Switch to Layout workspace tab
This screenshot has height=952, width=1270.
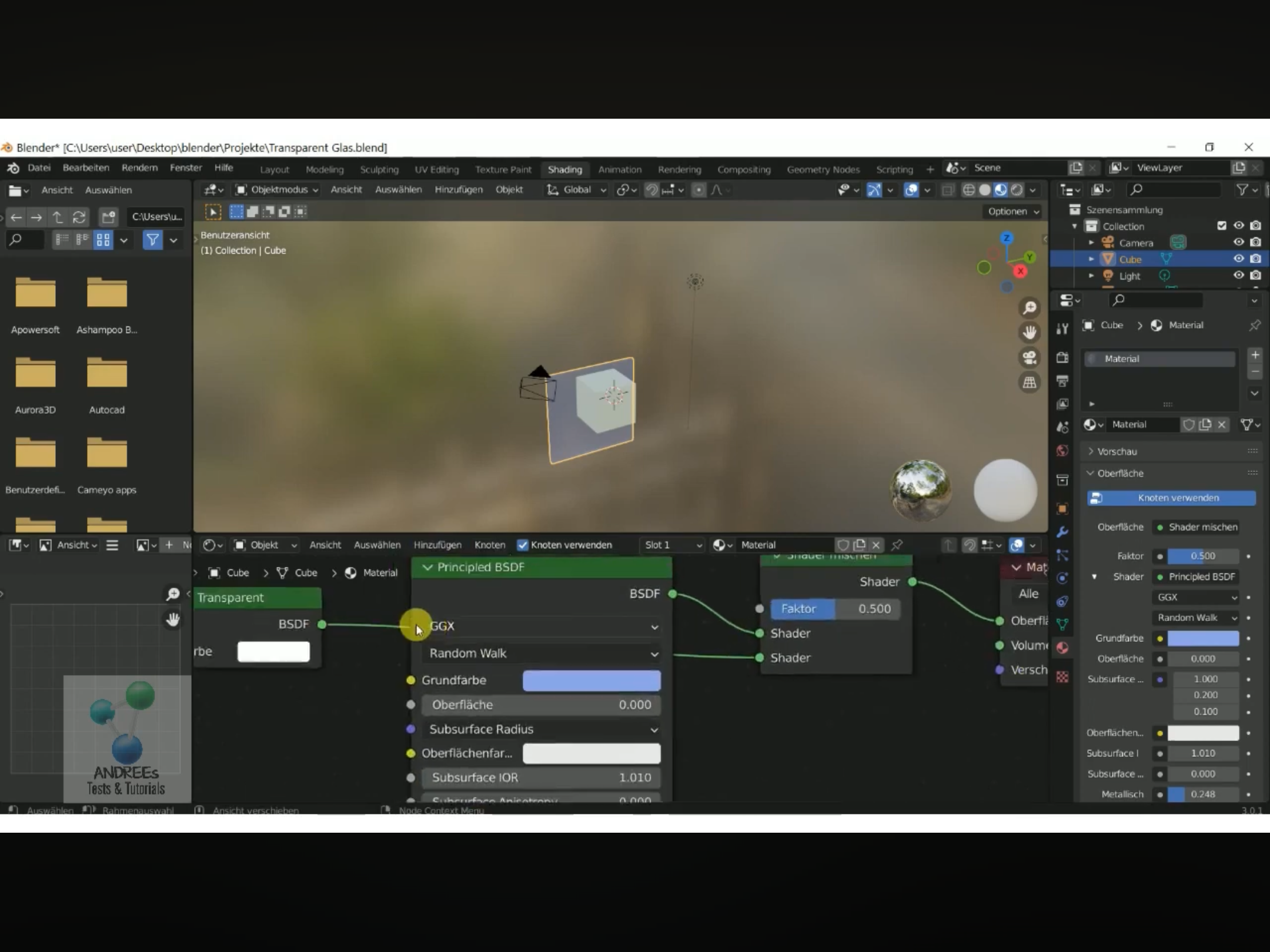(275, 170)
